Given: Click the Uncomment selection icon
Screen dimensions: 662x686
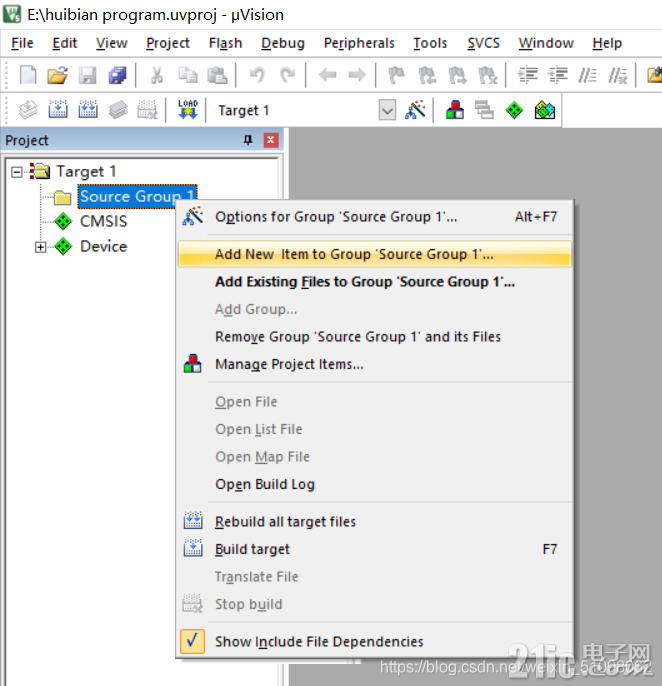Looking at the screenshot, I should 618,75.
